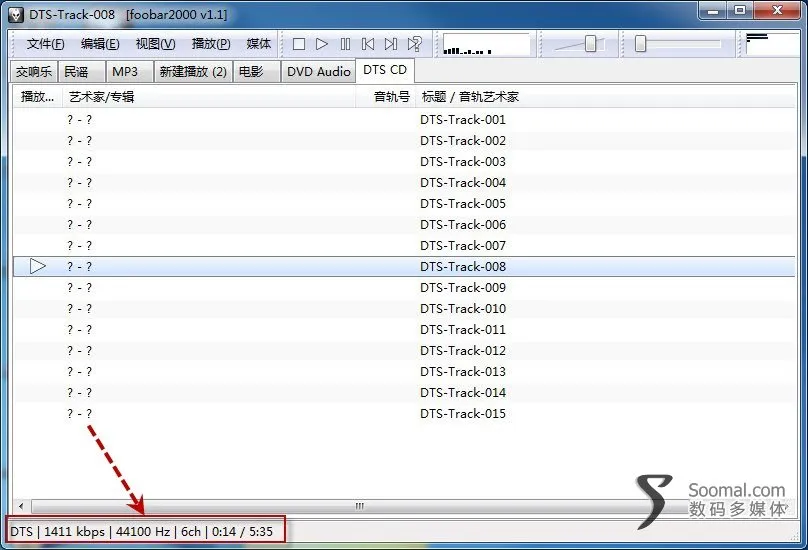
Task: Click the seek bar handle
Action: [x=640, y=44]
